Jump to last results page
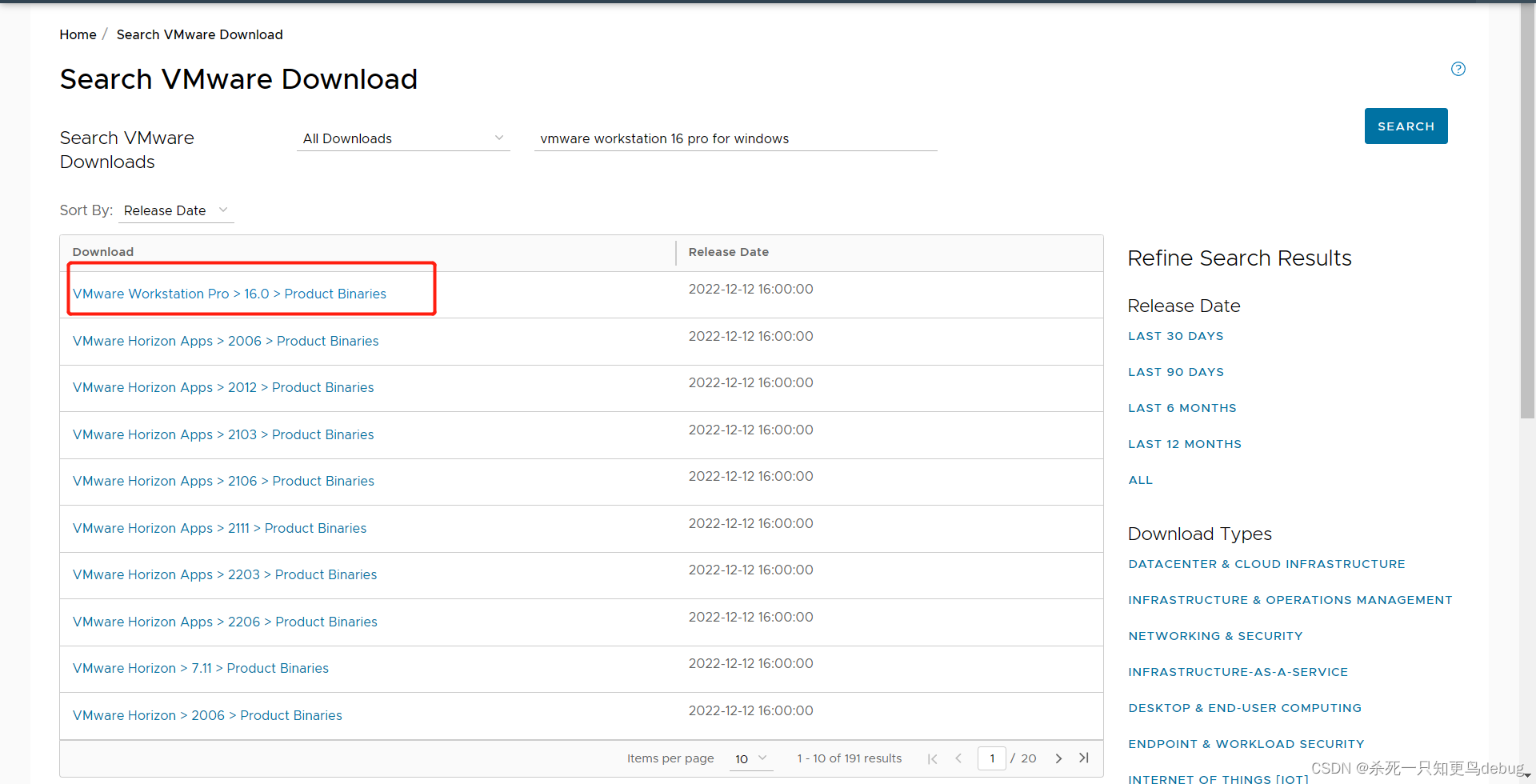 click(x=1084, y=758)
